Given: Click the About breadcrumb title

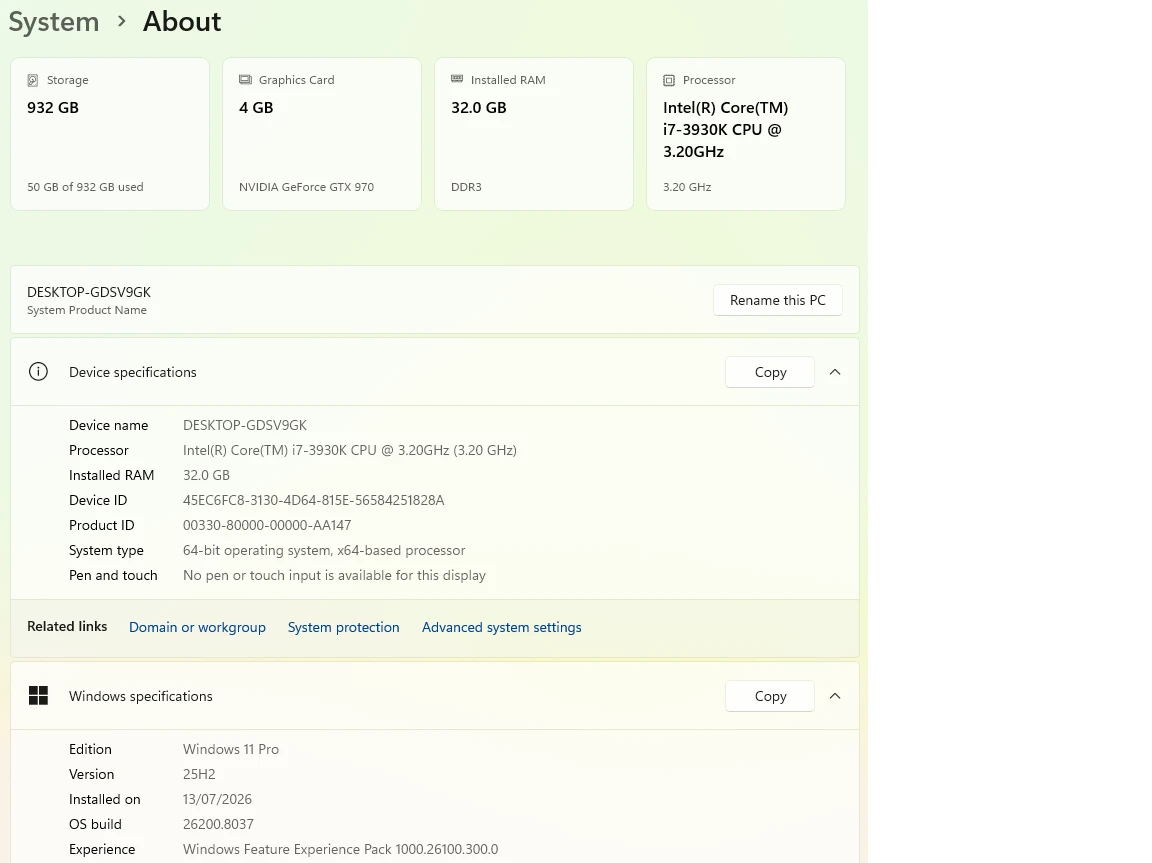Looking at the screenshot, I should click(x=181, y=21).
